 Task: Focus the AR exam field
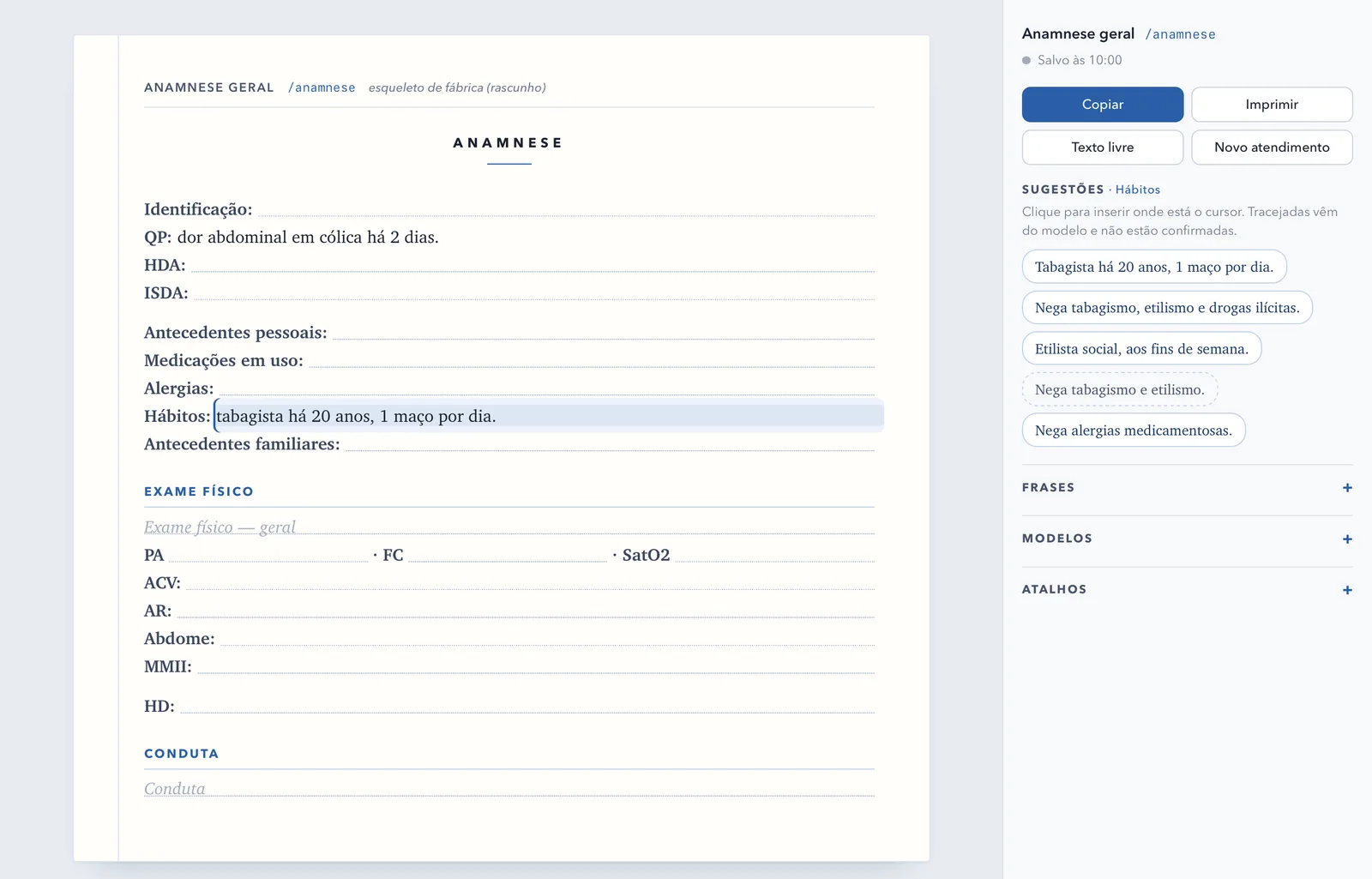(526, 611)
